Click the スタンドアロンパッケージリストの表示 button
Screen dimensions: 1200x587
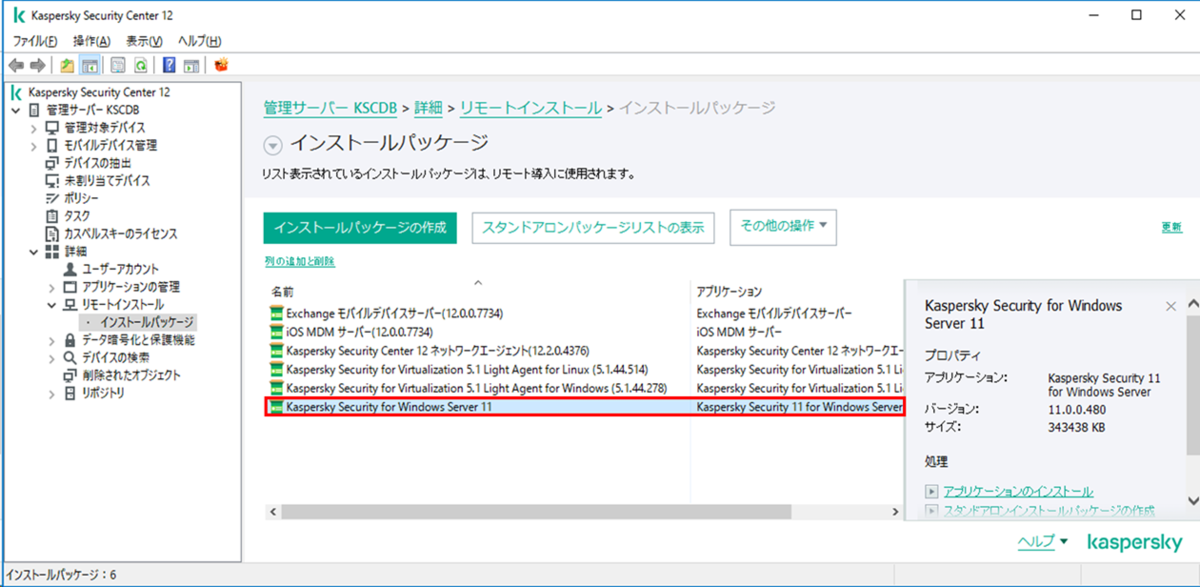593,227
